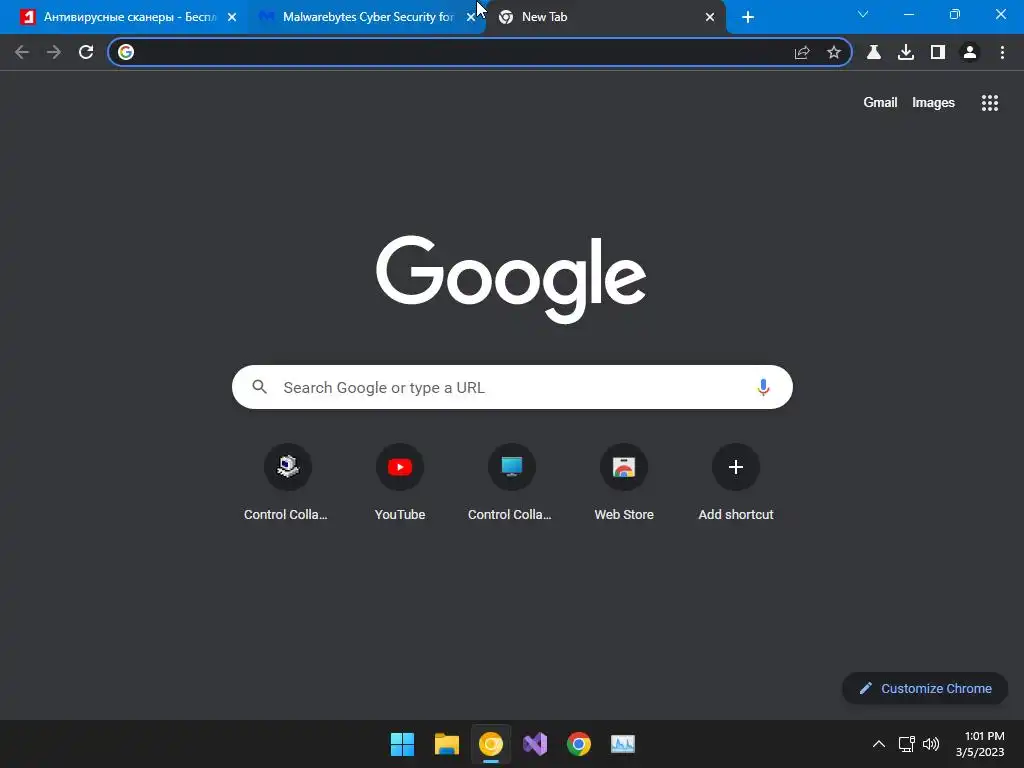Reload the current page

[x=86, y=52]
